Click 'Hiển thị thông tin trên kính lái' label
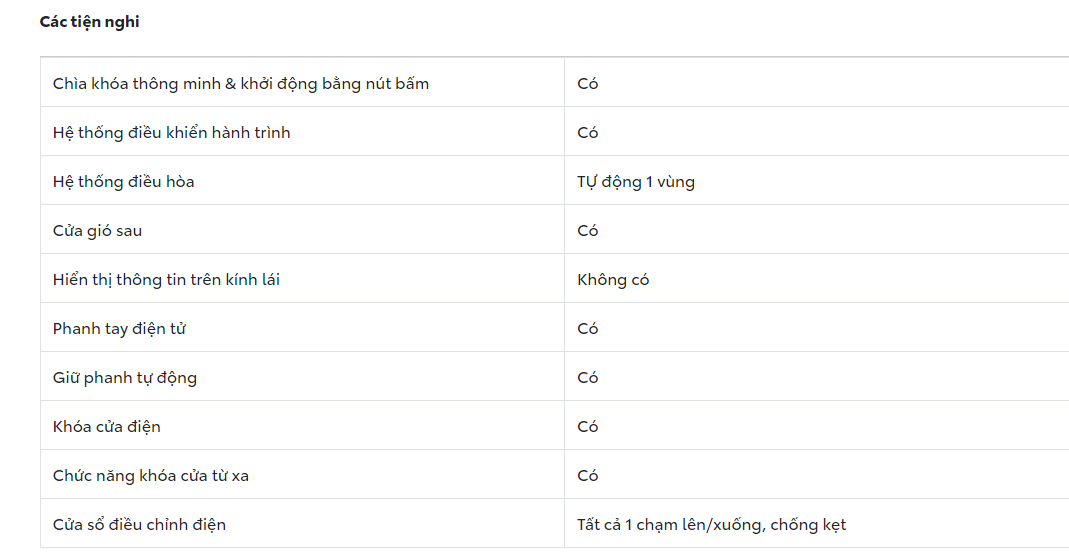Screen dimensions: 1069x558 pos(166,280)
